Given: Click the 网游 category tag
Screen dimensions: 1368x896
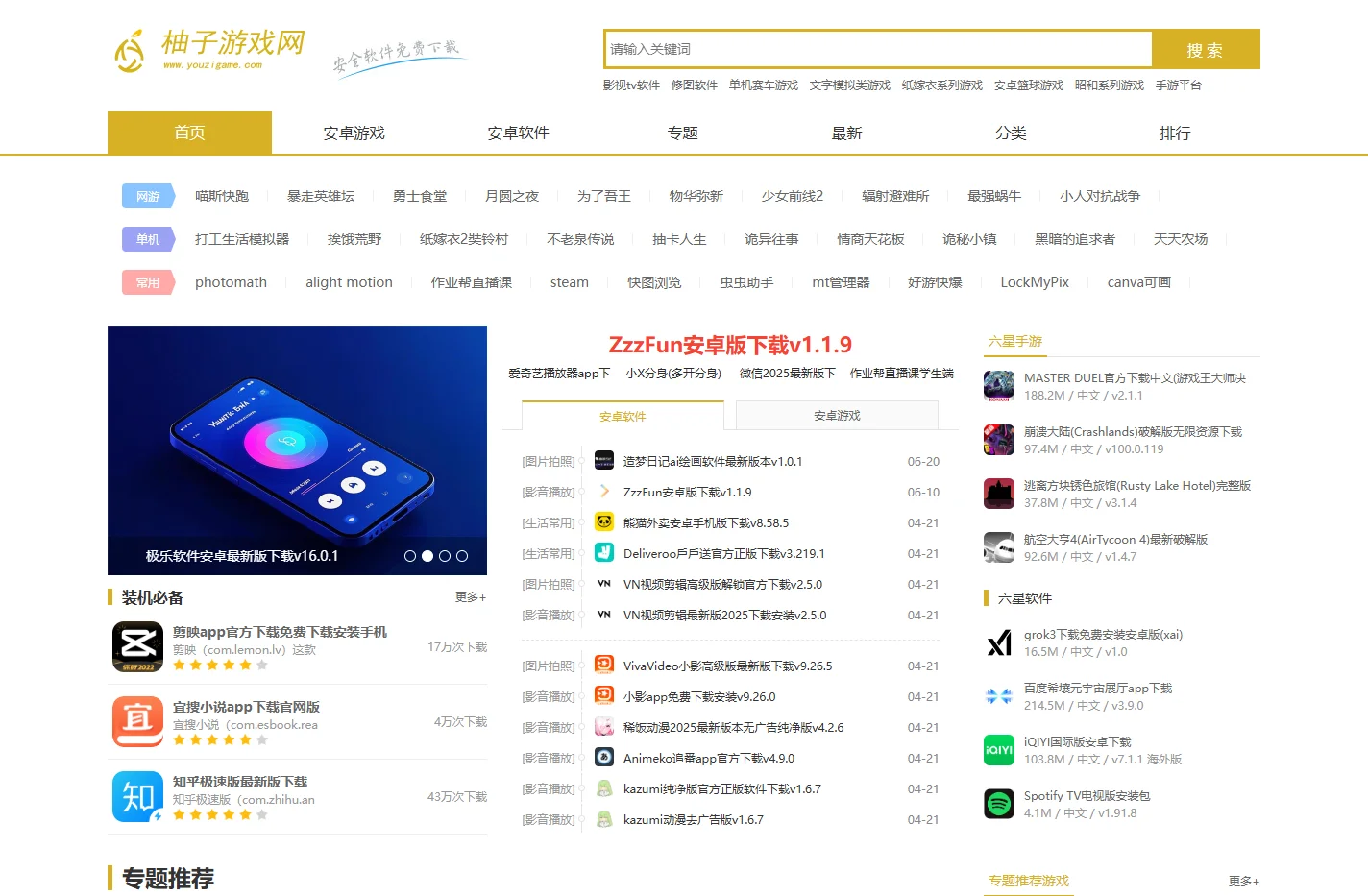Looking at the screenshot, I should click(148, 196).
